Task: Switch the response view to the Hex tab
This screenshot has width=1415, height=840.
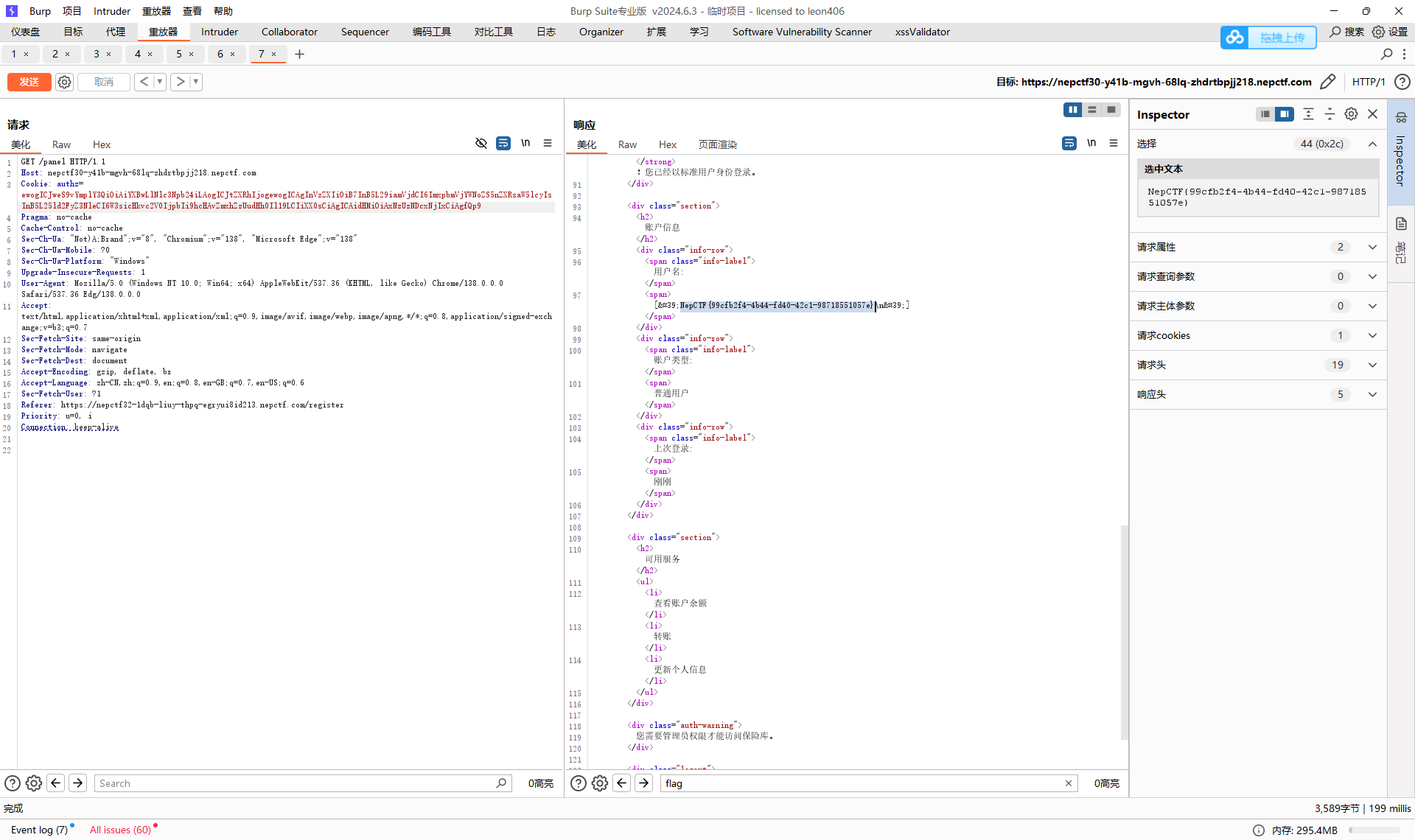Action: [x=667, y=144]
